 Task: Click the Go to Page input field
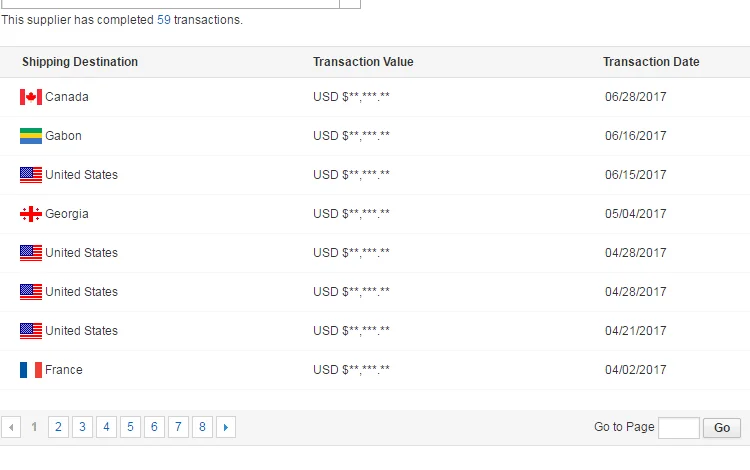click(x=679, y=427)
